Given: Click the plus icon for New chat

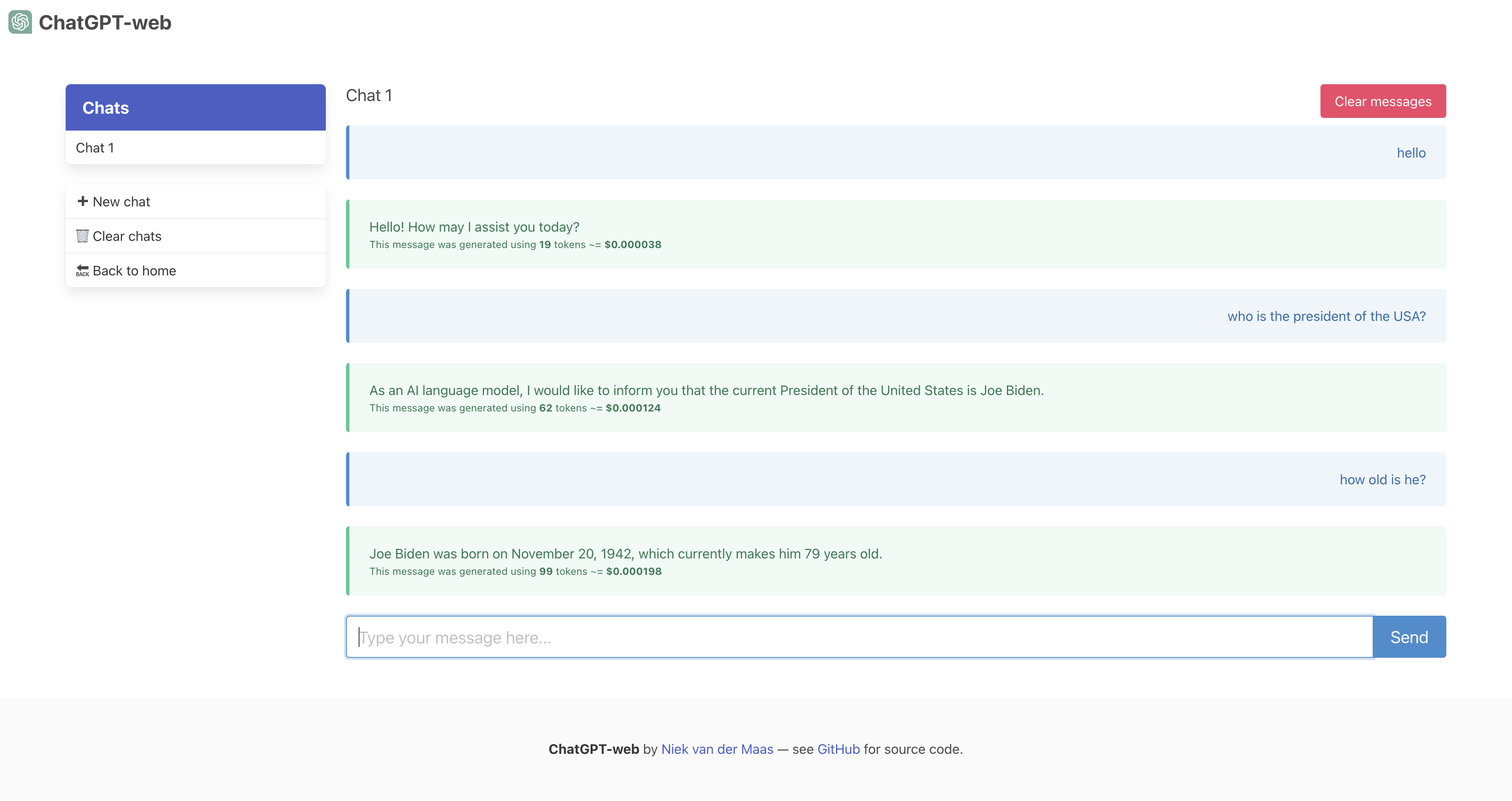Looking at the screenshot, I should pos(83,201).
